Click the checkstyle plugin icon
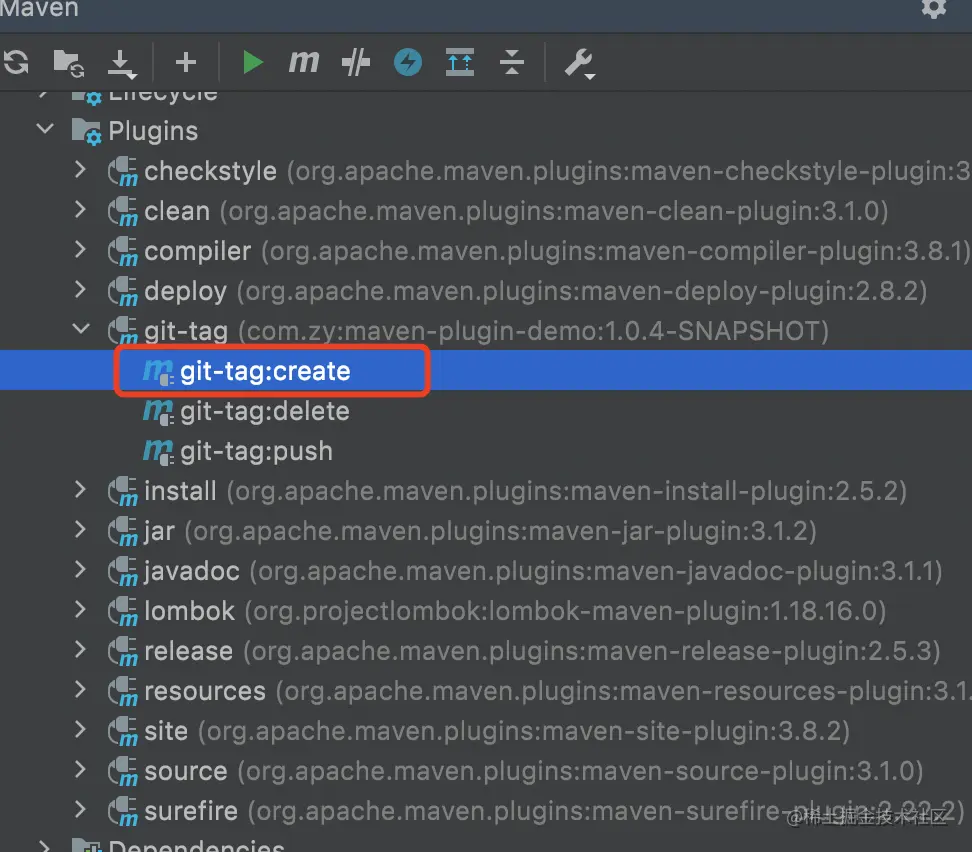 click(x=123, y=171)
